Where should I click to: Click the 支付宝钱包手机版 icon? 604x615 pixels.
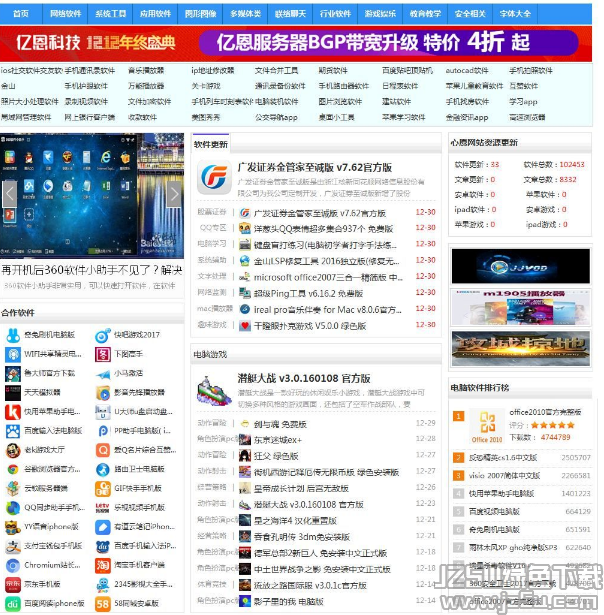pos(13,546)
